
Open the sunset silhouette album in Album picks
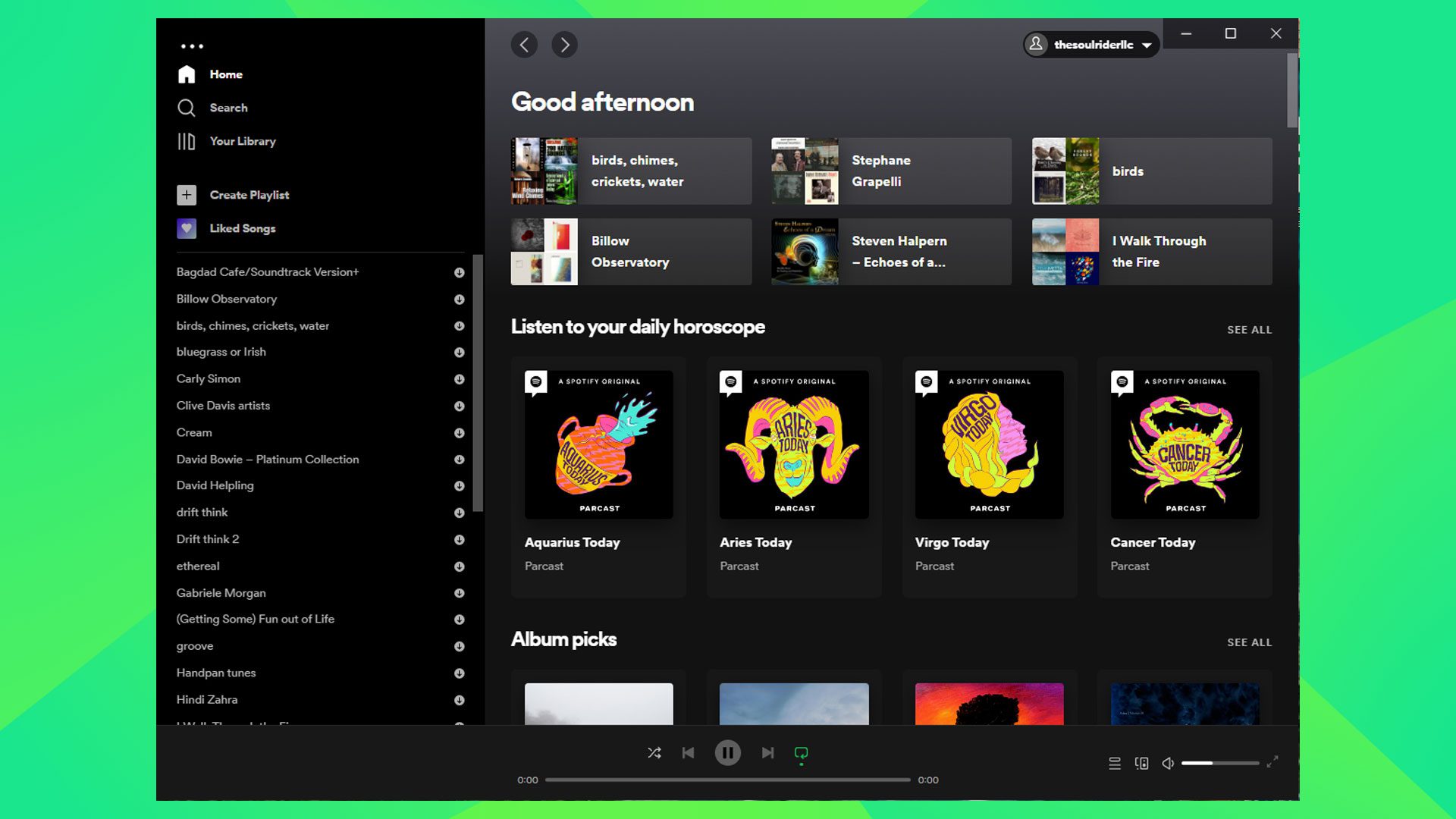(990, 704)
